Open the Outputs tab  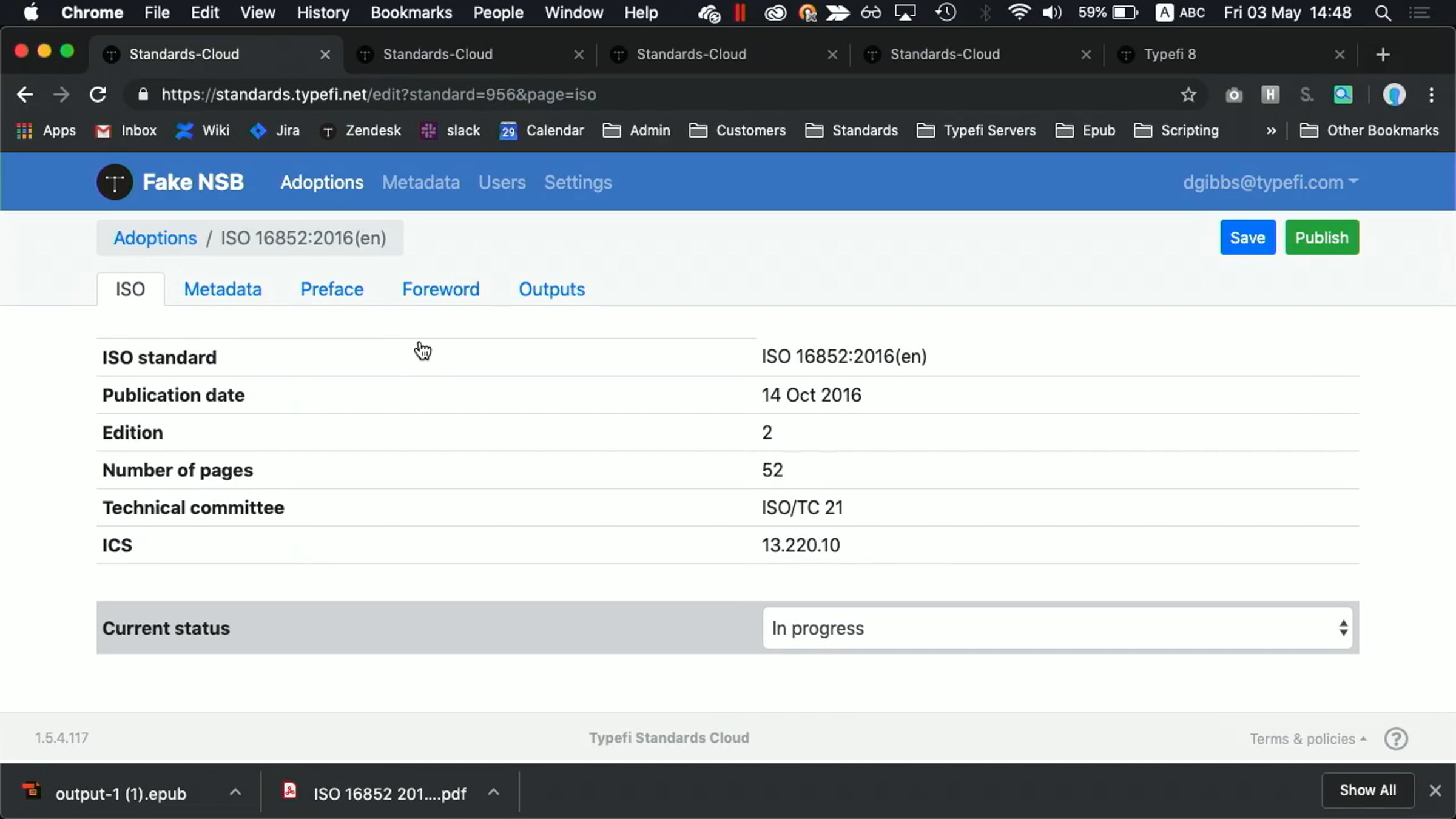coord(551,289)
